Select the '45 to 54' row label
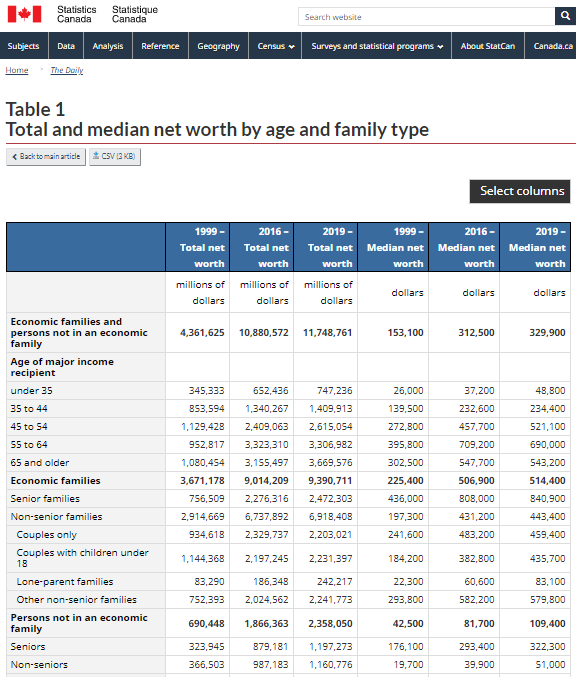 [29, 427]
